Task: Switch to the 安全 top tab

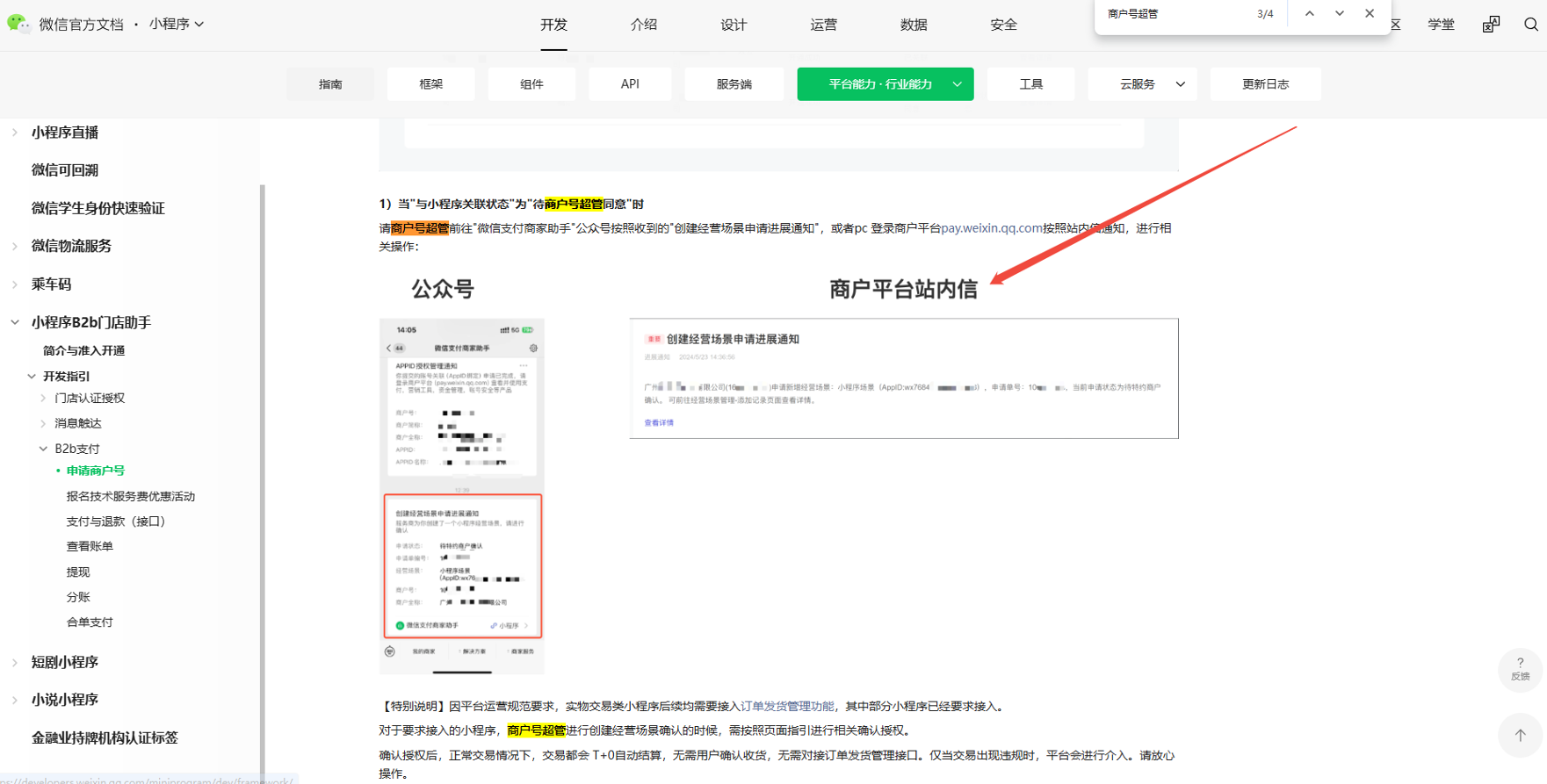Action: (x=1003, y=25)
